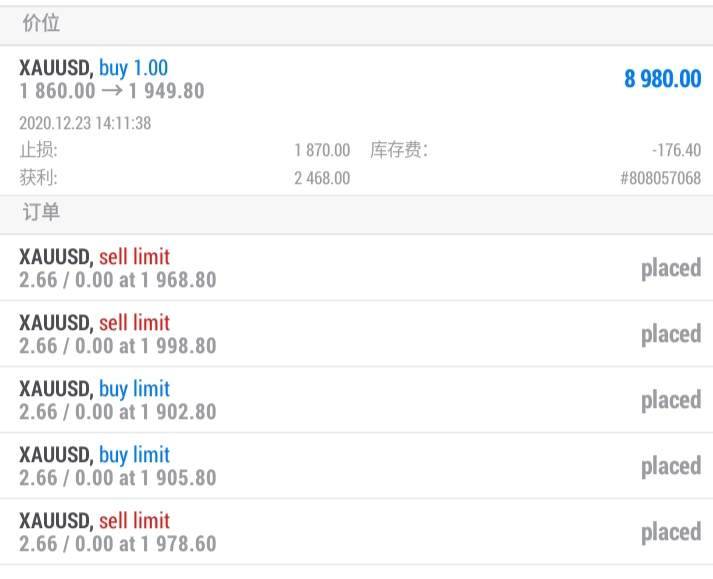The width and height of the screenshot is (713, 579).
Task: Open the sell limit order at 1 978.60
Action: (x=118, y=532)
